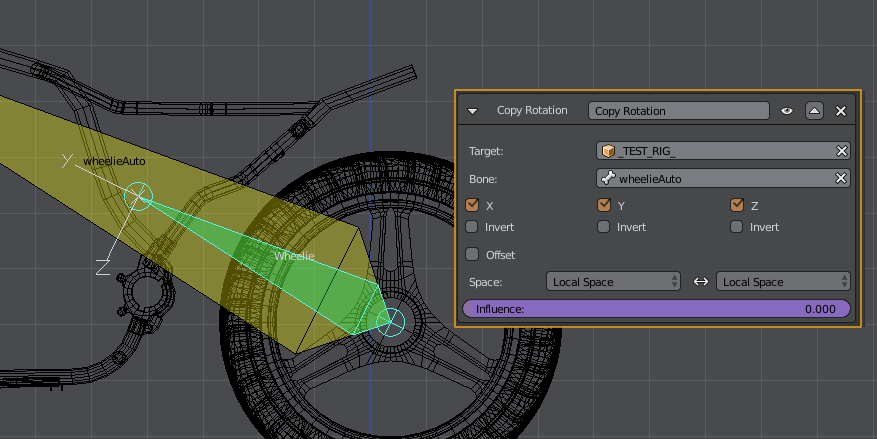877x439 pixels.
Task: Click the Influence slider
Action: (x=656, y=309)
